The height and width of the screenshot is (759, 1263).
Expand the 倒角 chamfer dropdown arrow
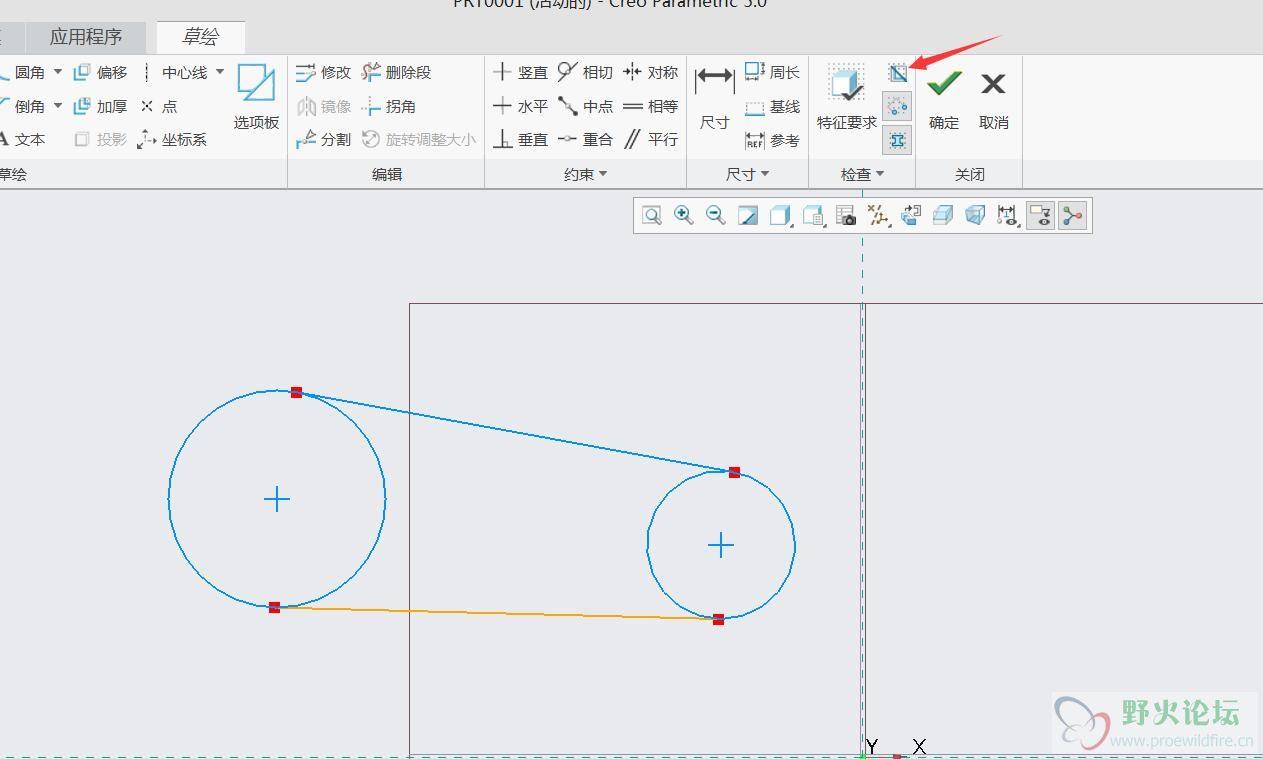click(58, 105)
